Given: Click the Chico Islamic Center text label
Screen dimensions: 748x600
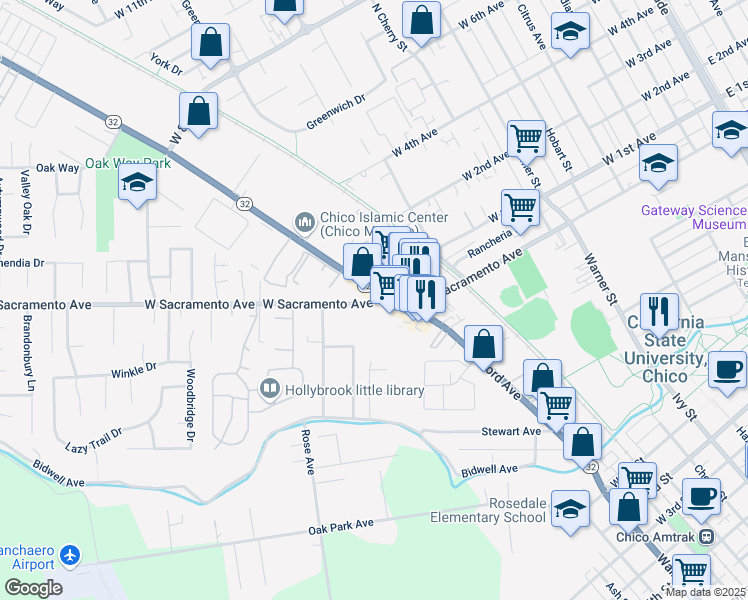Looking at the screenshot, I should (384, 224).
